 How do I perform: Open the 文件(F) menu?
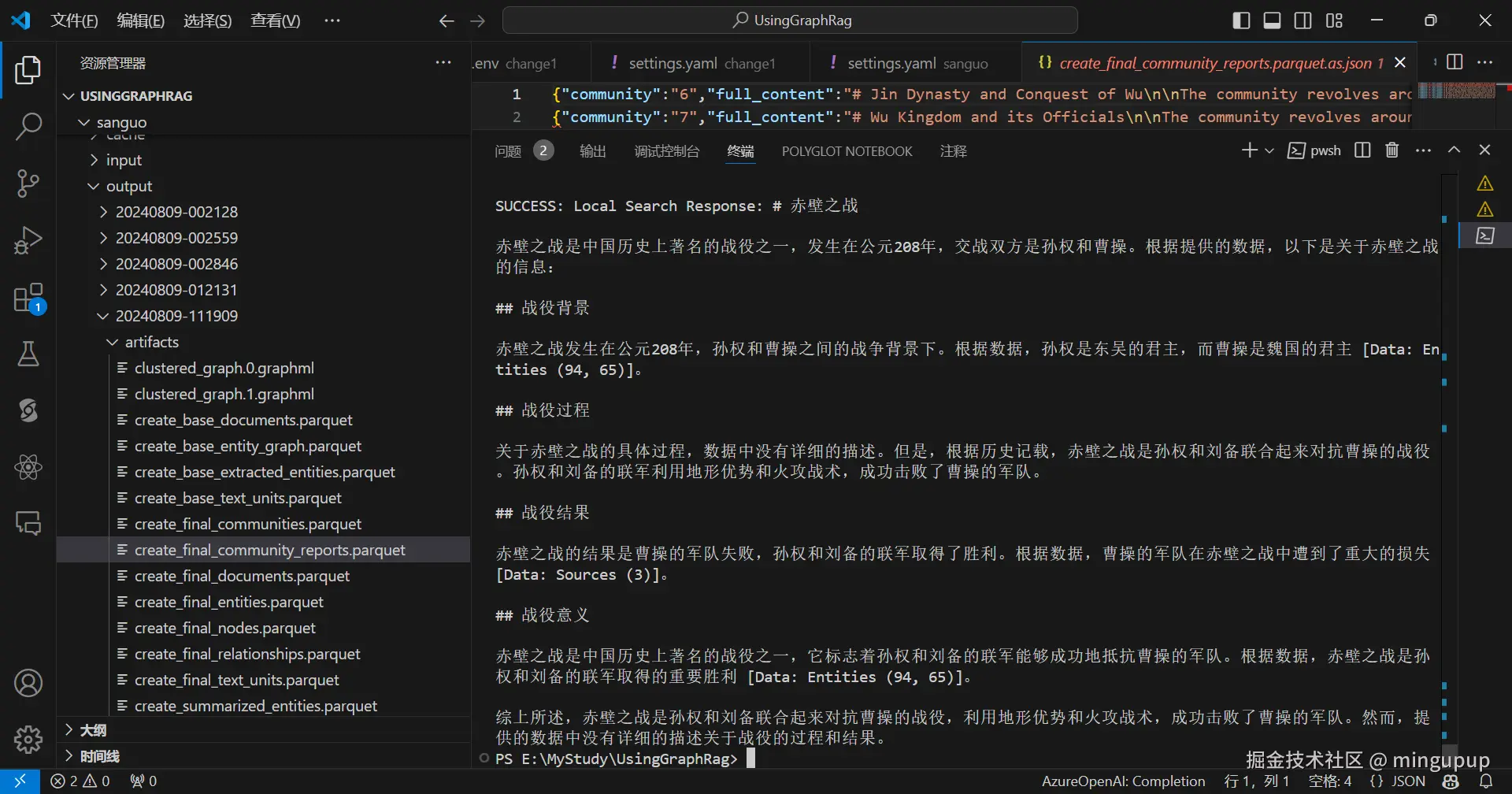click(x=75, y=20)
